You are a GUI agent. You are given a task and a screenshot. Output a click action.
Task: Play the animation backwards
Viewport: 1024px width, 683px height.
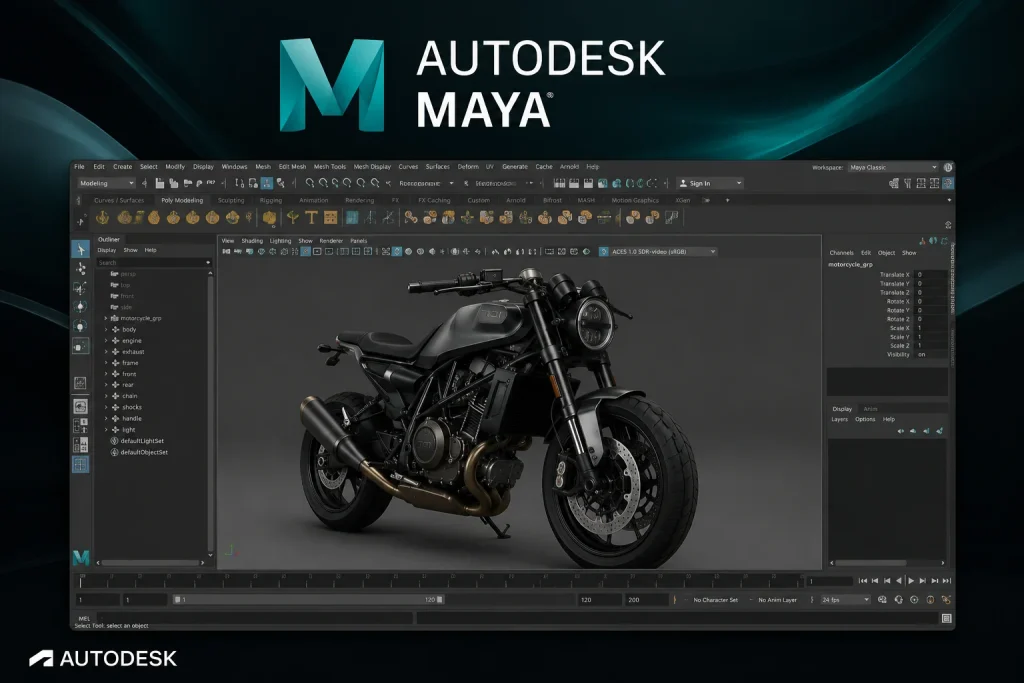[899, 580]
